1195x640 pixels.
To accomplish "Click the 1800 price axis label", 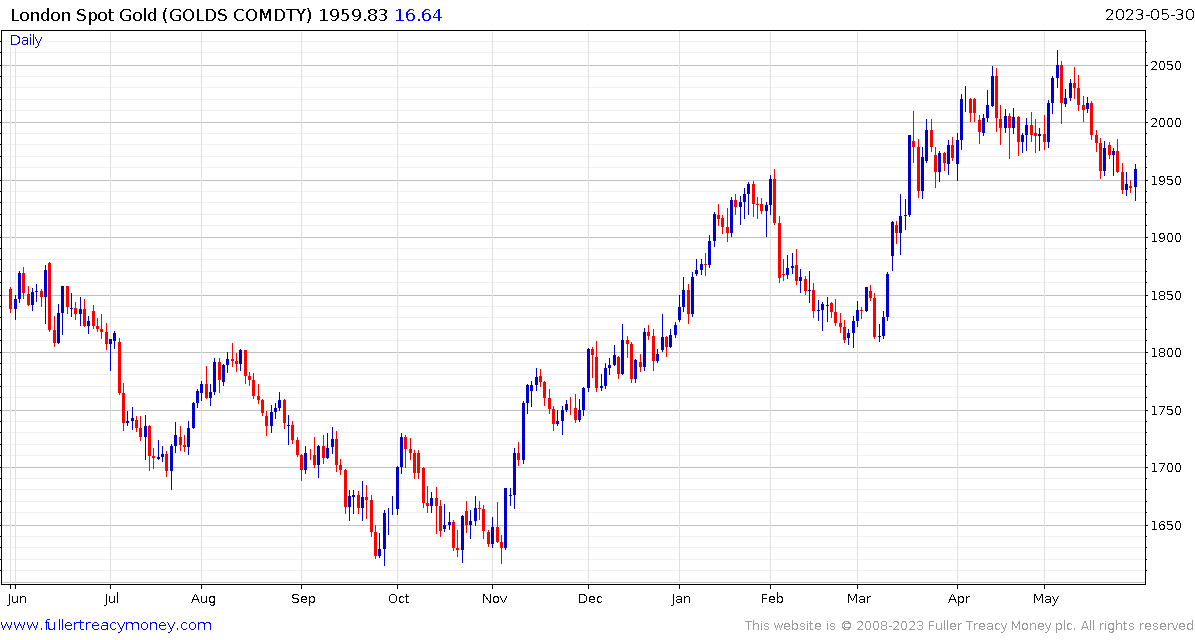I will click(x=1167, y=353).
